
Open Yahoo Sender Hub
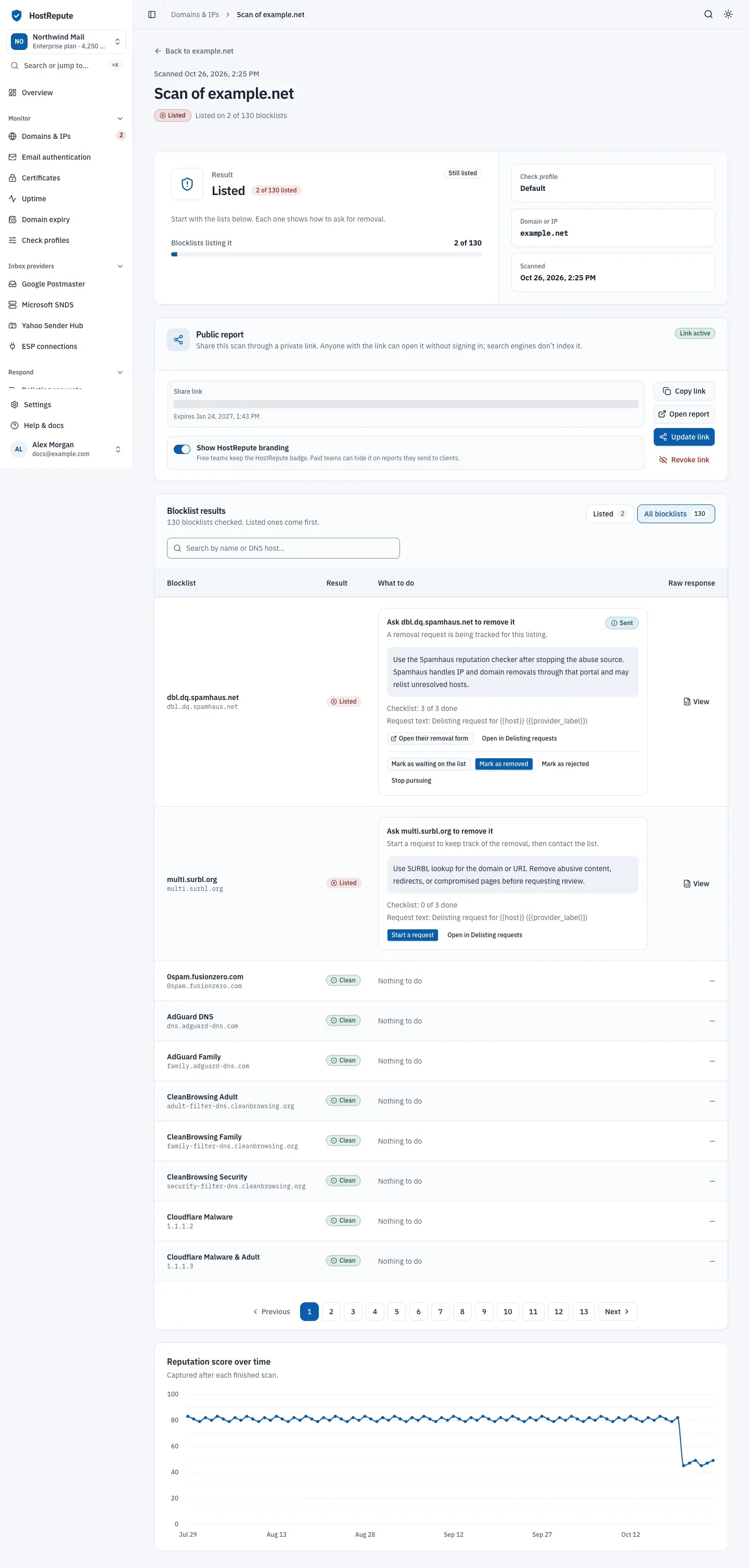(x=67, y=326)
